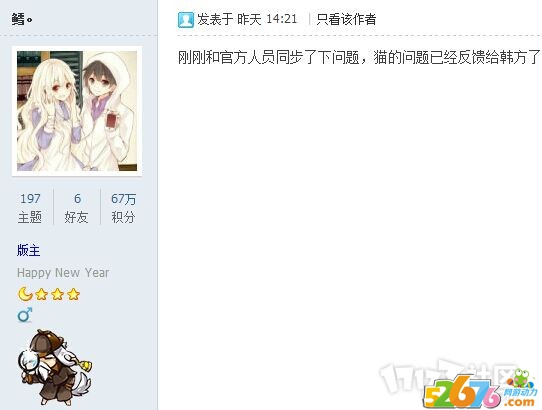The image size is (542, 410).
Task: Click the 52676.com watermark logo
Action: pos(480,390)
